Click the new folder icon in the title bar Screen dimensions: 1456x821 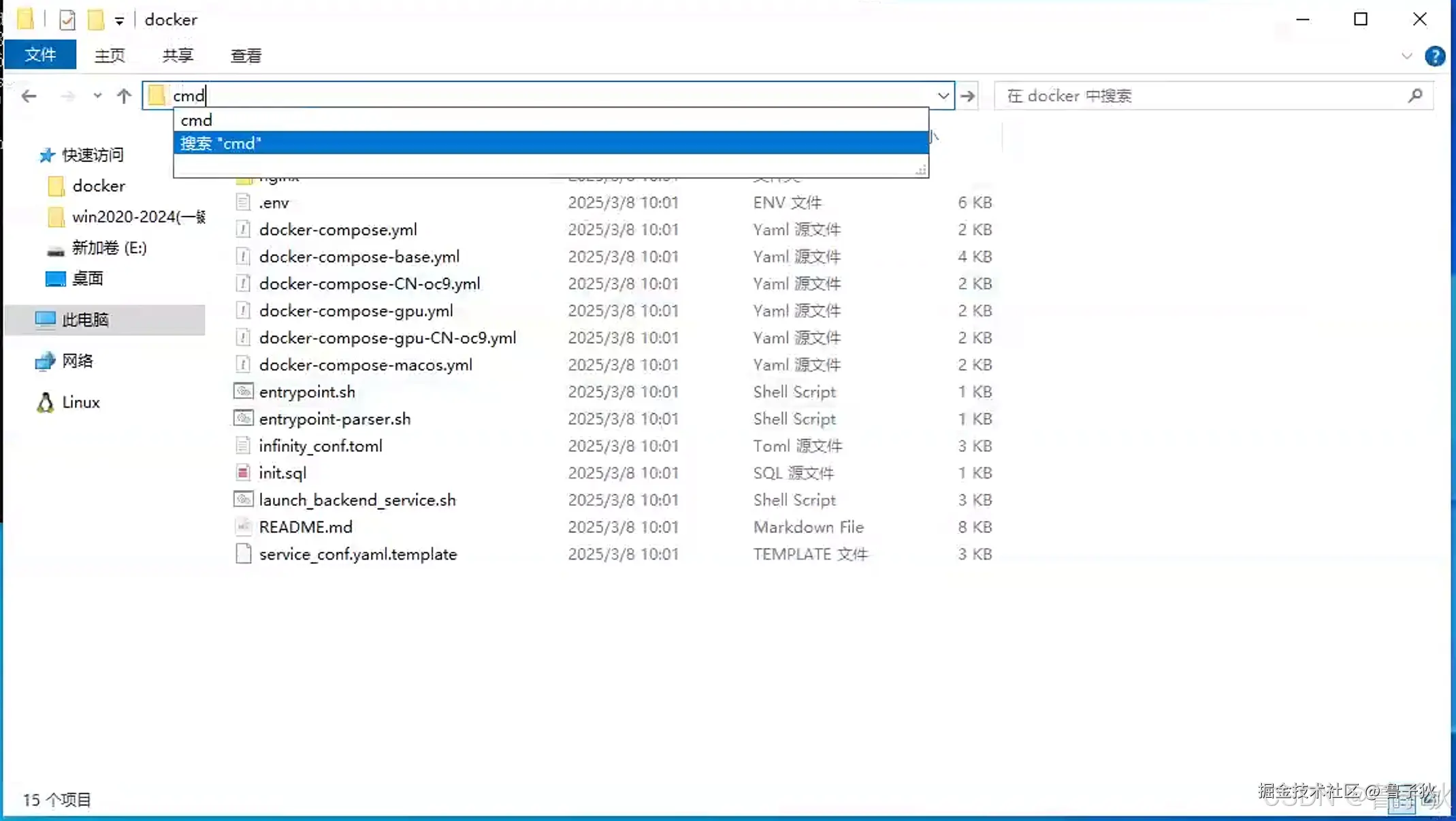click(x=96, y=20)
